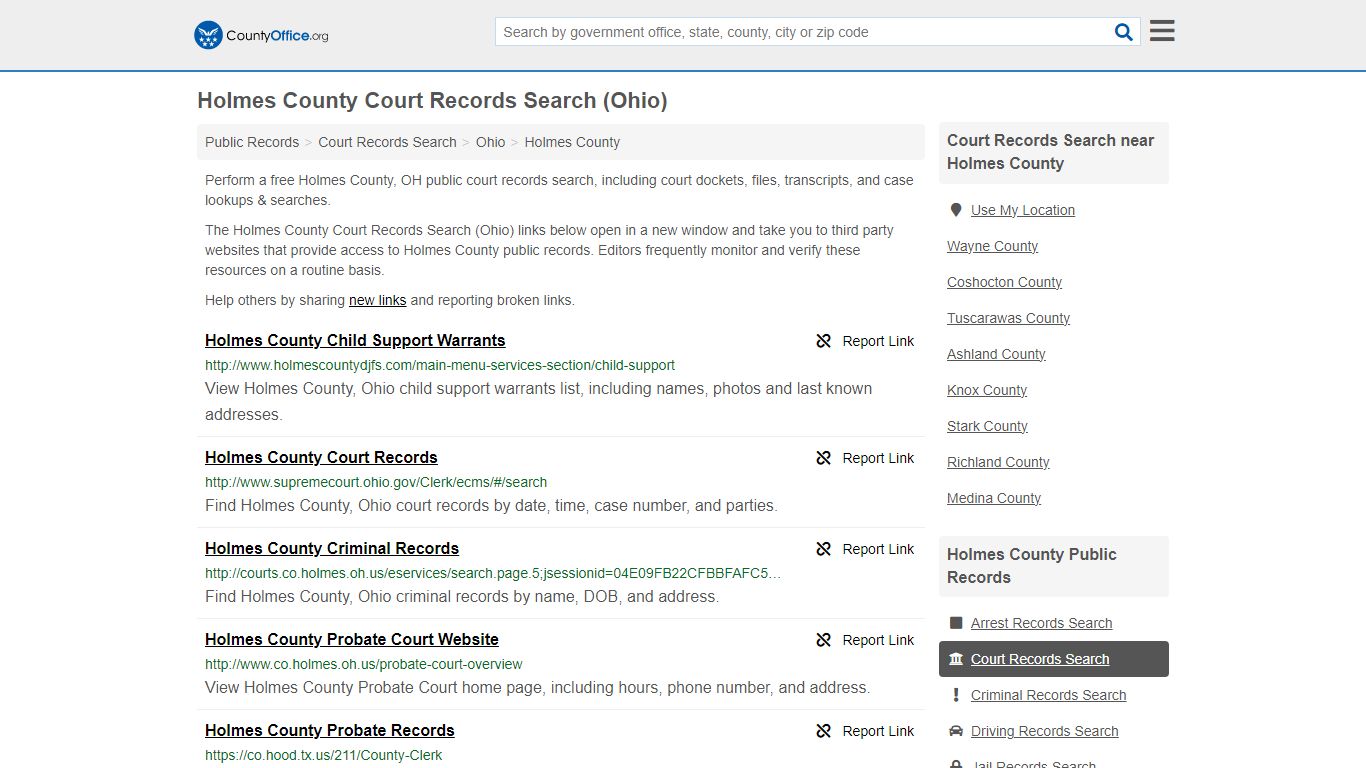This screenshot has height=768, width=1366.
Task: Visit the supremecourt.ohio.gov URL
Action: coord(376,482)
